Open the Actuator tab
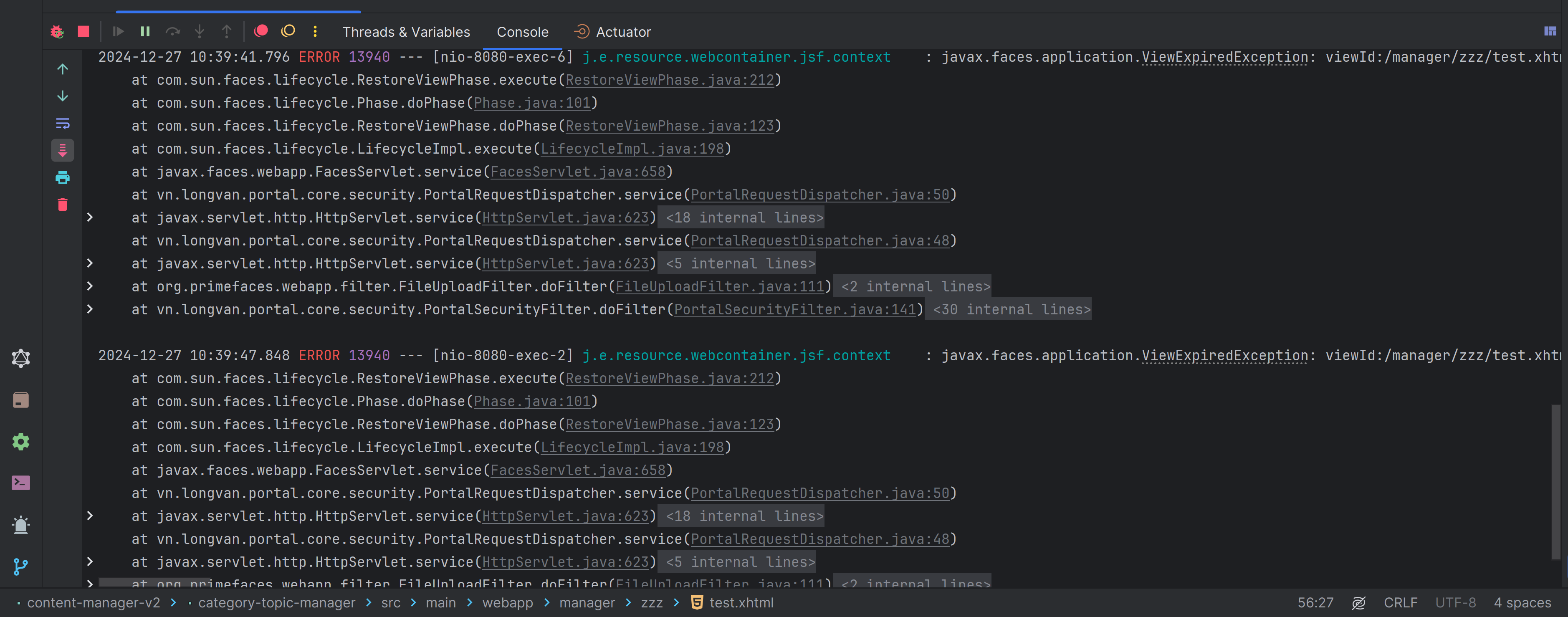The height and width of the screenshot is (617, 1568). 612,32
